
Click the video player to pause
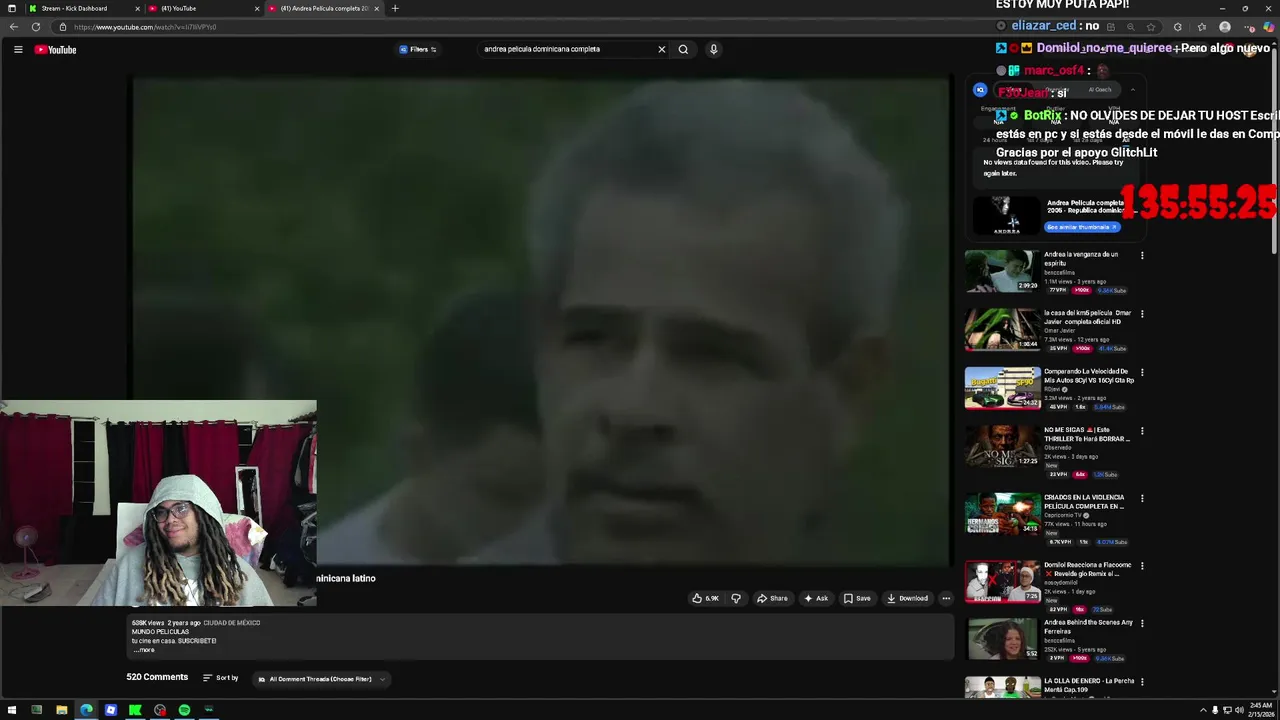click(x=541, y=322)
